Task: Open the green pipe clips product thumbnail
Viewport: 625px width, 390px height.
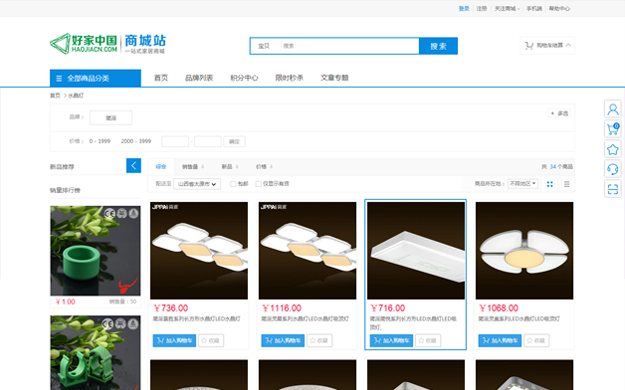Action: tap(95, 353)
